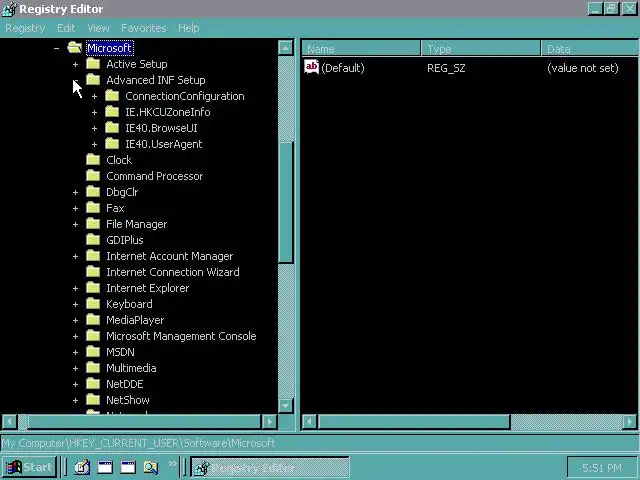Open the Registry menu

pos(25,28)
